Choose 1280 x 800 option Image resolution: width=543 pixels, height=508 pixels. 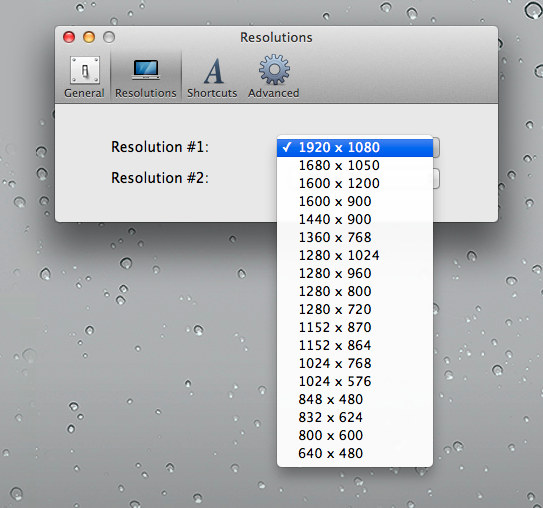coord(355,292)
